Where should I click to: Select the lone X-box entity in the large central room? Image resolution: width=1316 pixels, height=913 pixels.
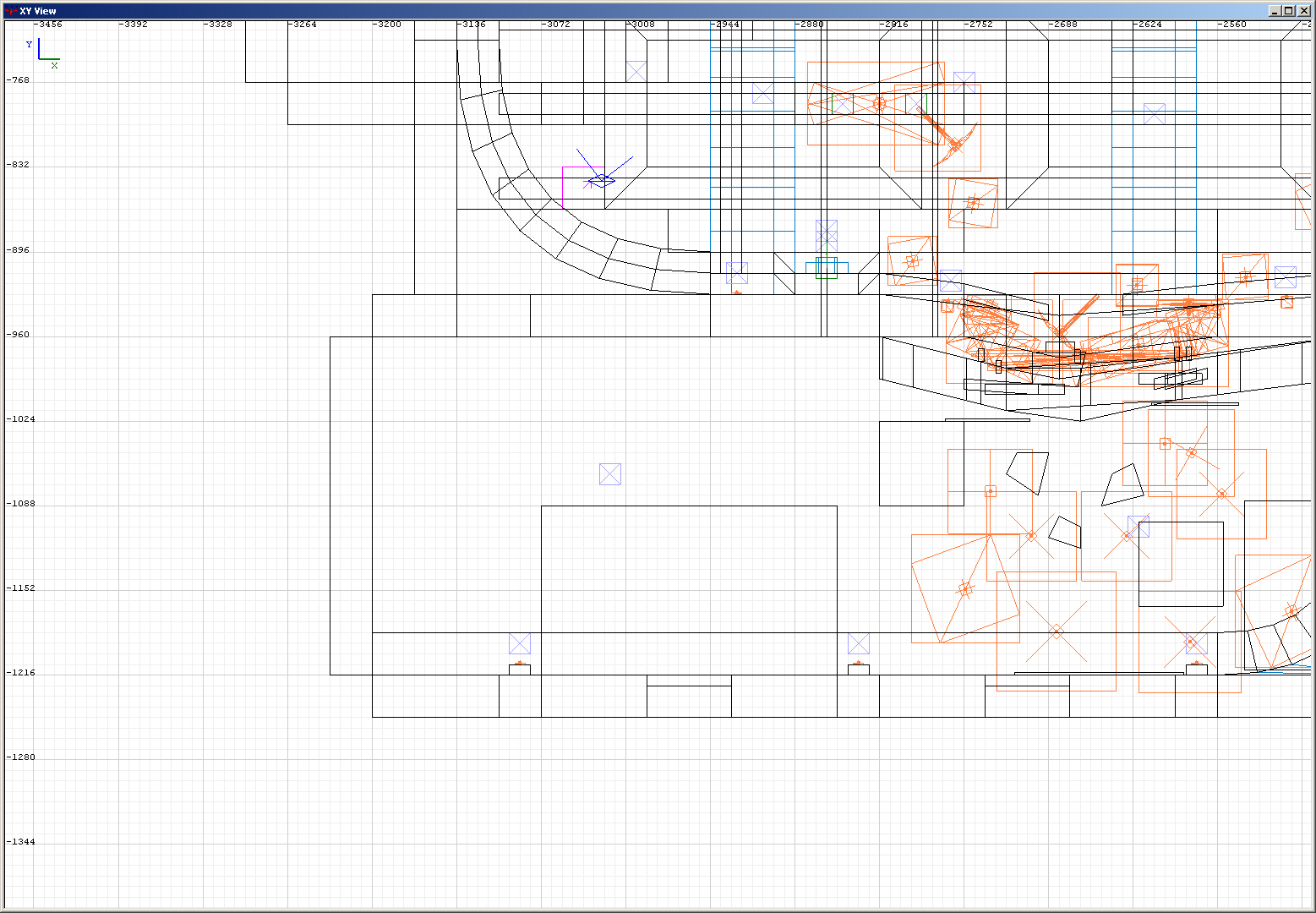click(x=610, y=474)
